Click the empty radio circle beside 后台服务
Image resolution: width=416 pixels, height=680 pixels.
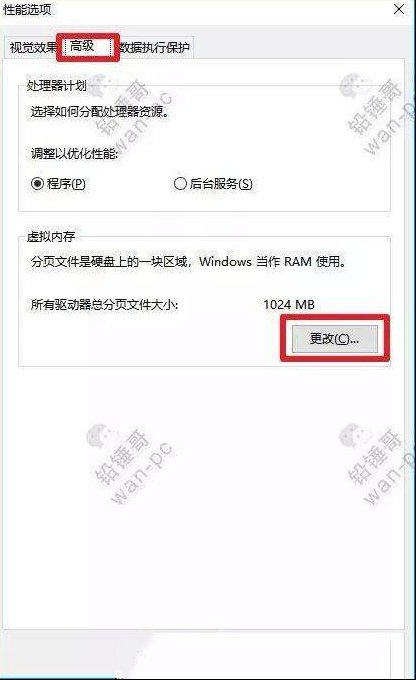[180, 184]
